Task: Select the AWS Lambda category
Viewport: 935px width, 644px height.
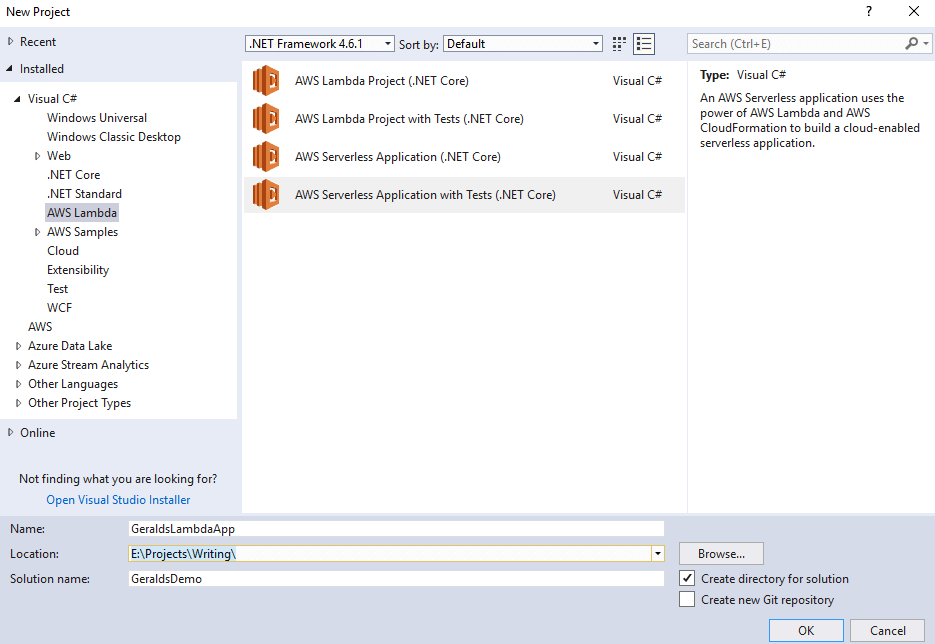Action: pos(82,213)
